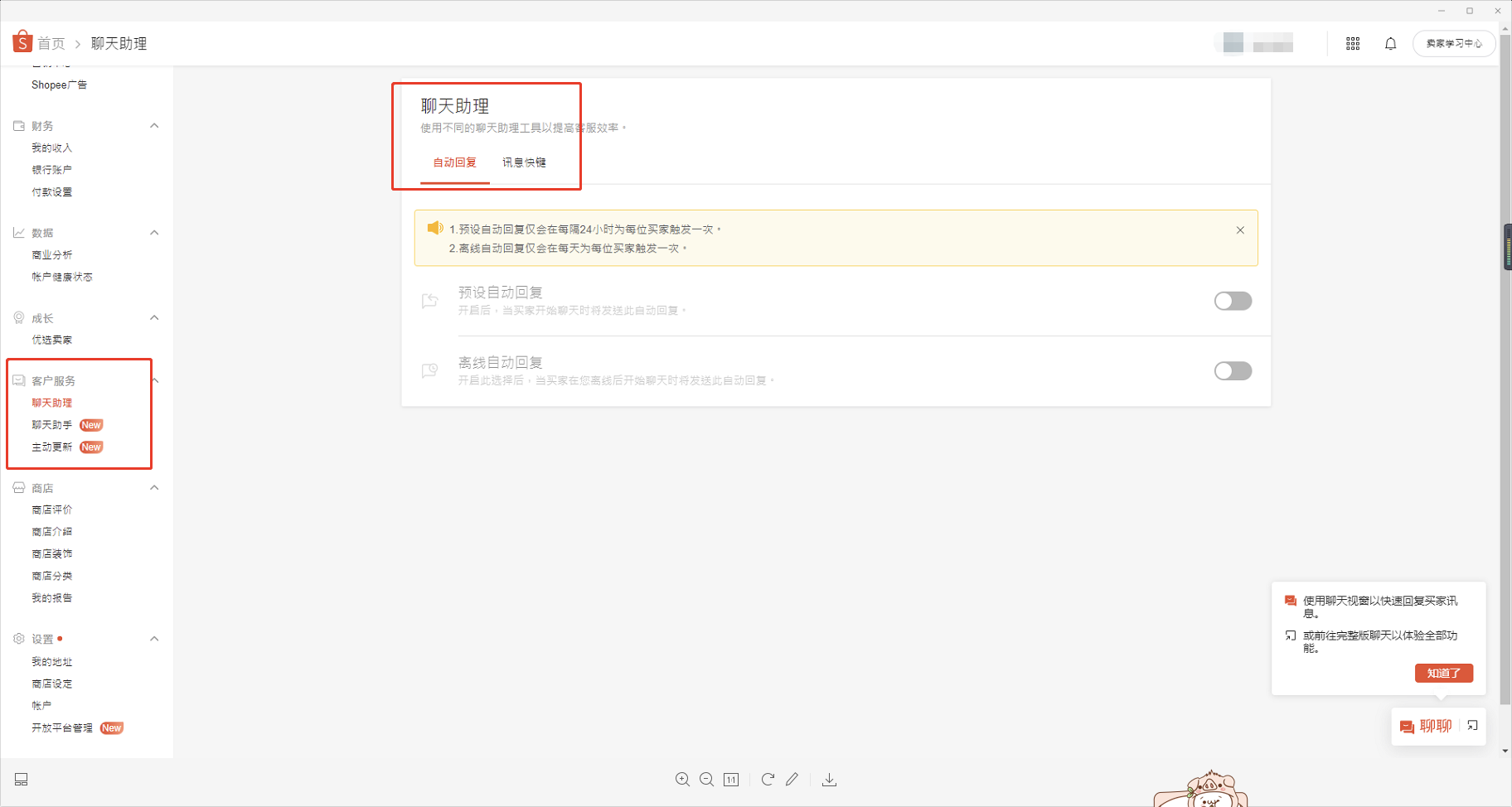1512x807 pixels.
Task: Open 商业分析 in the sidebar
Action: click(x=52, y=255)
